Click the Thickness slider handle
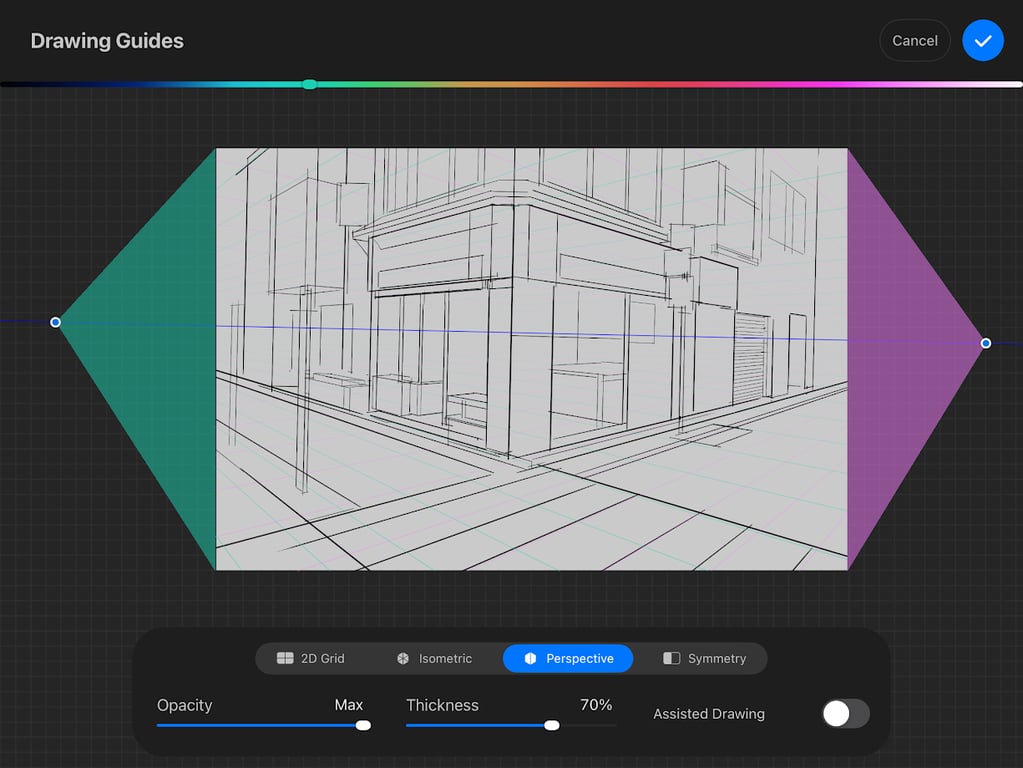The image size is (1023, 768). tap(552, 725)
